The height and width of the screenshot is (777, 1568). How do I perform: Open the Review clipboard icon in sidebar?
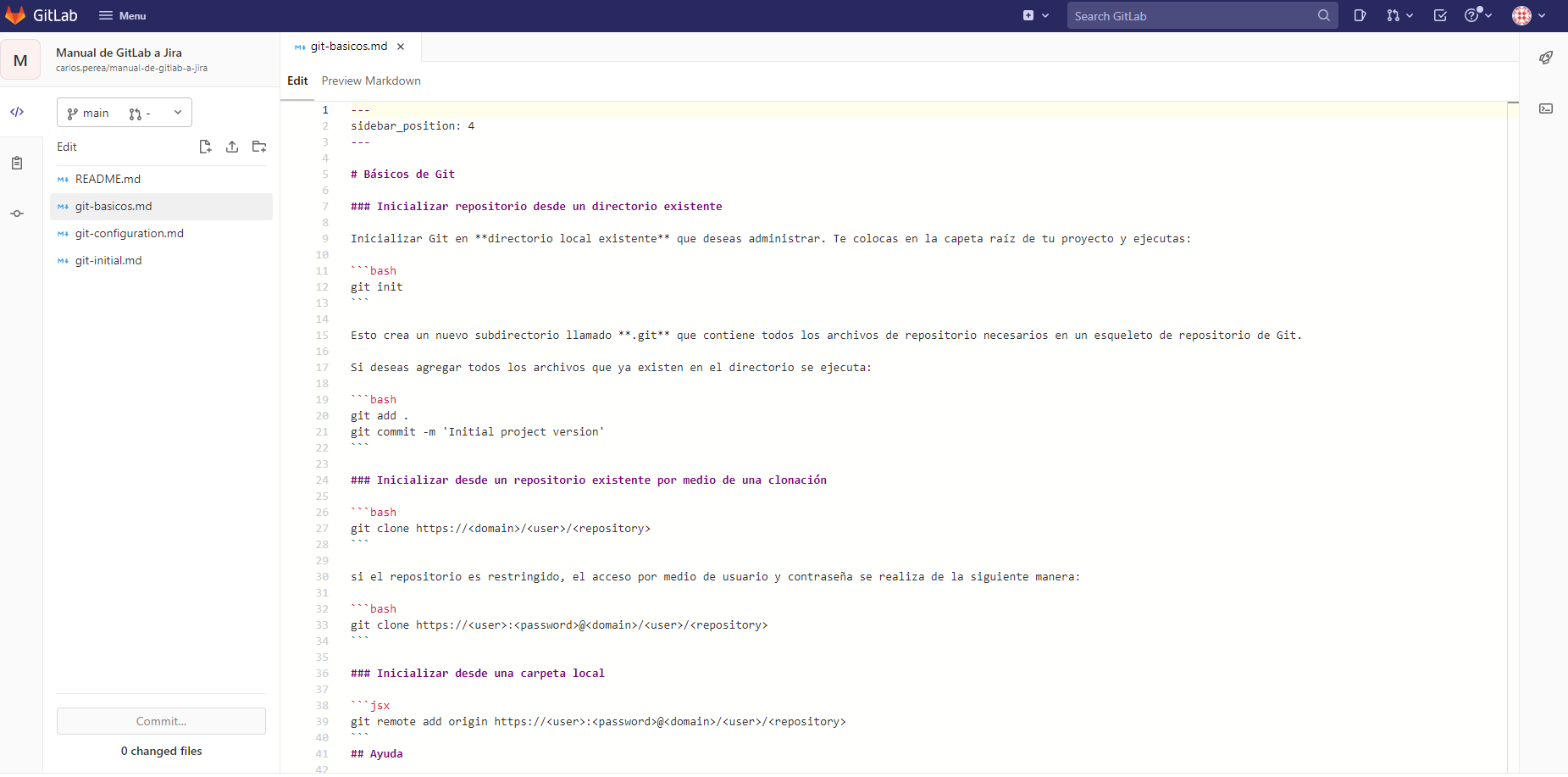tap(17, 163)
